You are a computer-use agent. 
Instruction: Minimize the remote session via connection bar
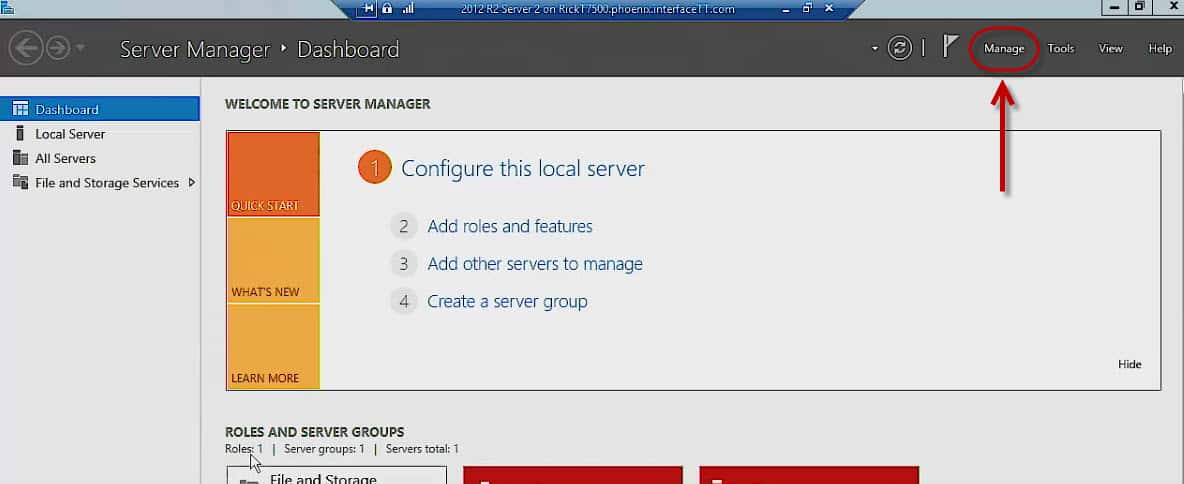(786, 9)
